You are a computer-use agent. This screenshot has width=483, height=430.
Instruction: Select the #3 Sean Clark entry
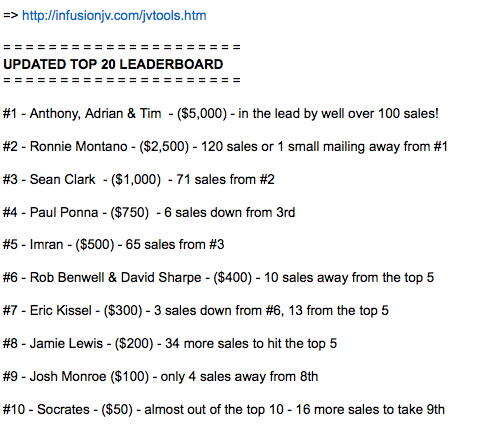coord(139,179)
